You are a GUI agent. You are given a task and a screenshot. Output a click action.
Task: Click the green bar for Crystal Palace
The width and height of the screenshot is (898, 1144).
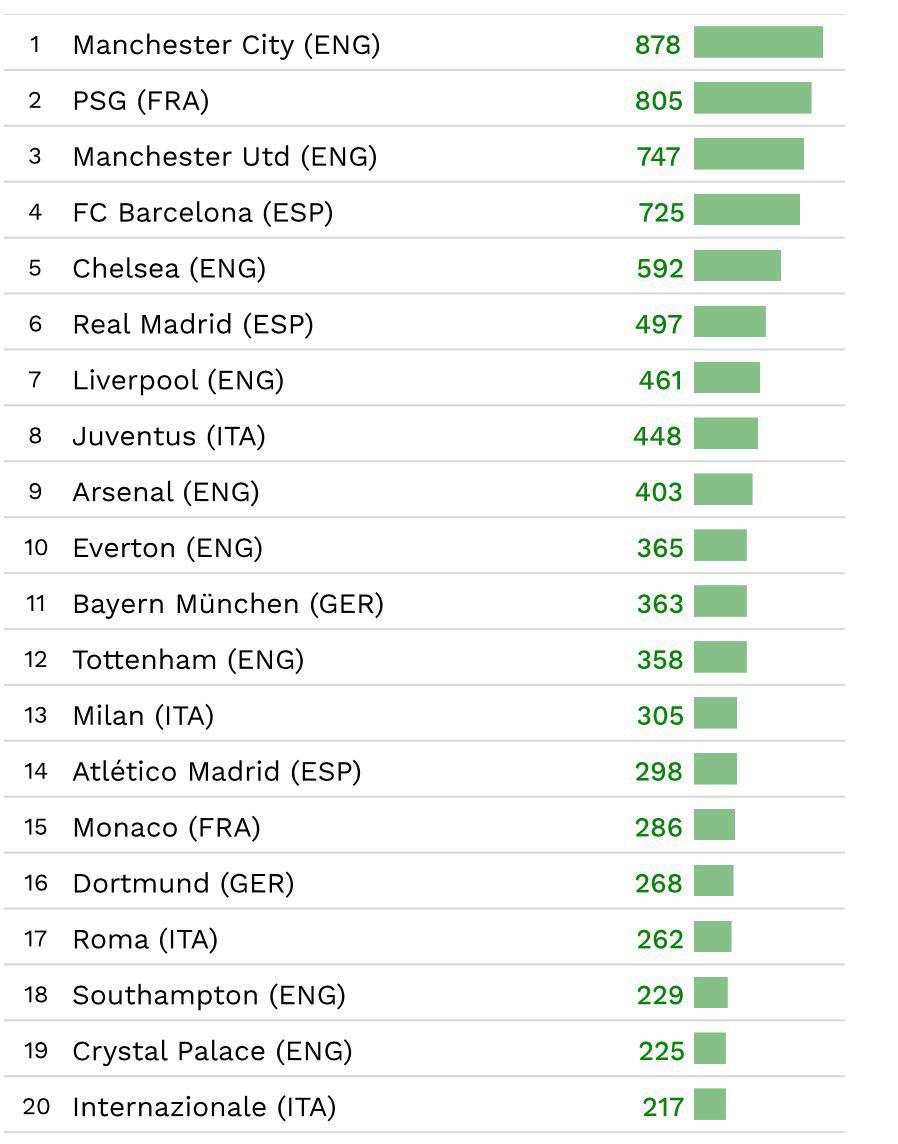710,1049
